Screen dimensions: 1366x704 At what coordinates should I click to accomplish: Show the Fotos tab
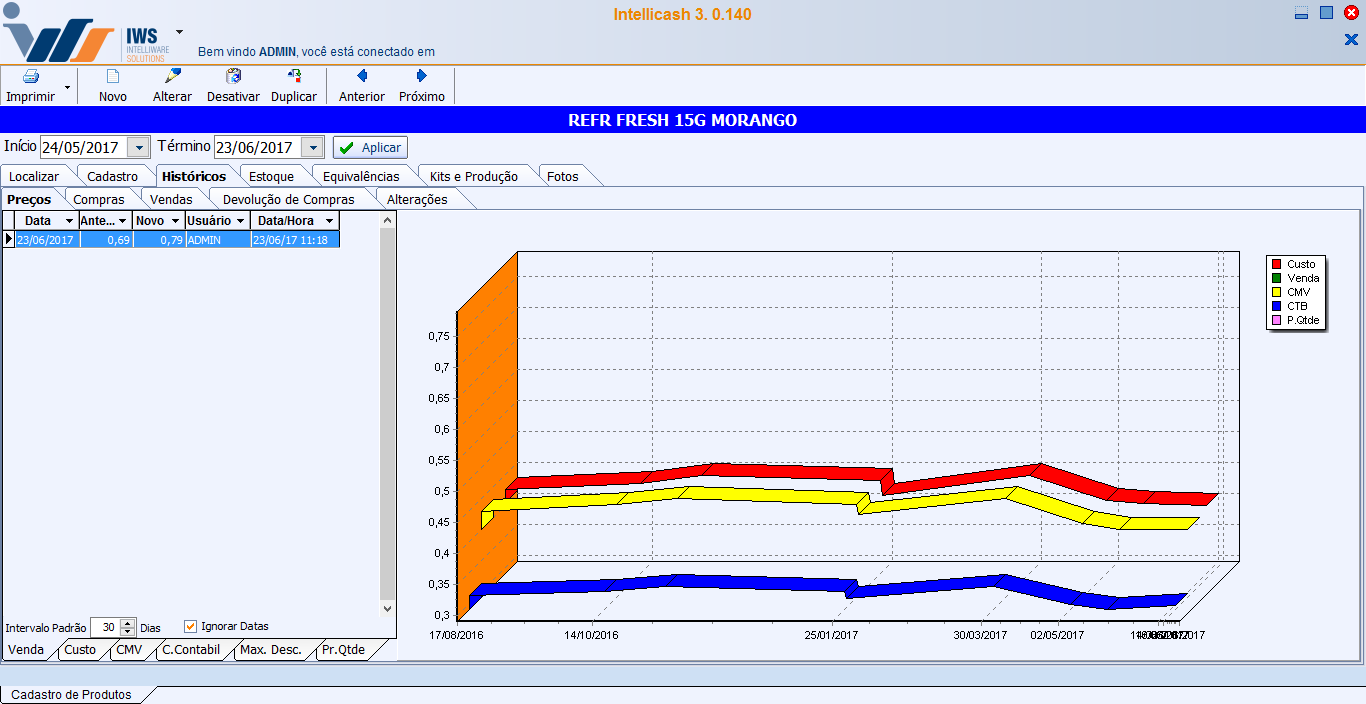563,176
